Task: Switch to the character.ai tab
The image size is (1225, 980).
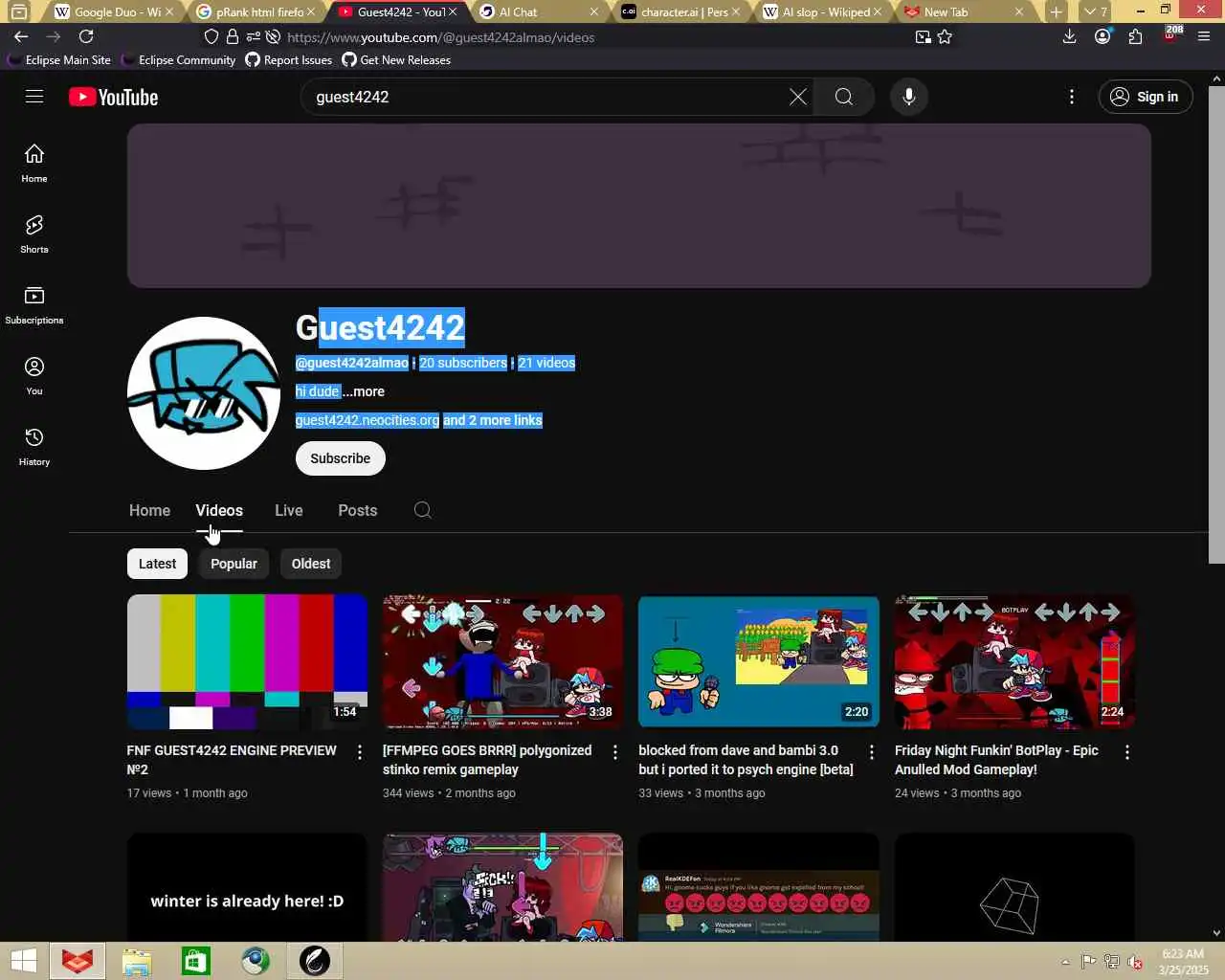Action: pyautogui.click(x=680, y=11)
